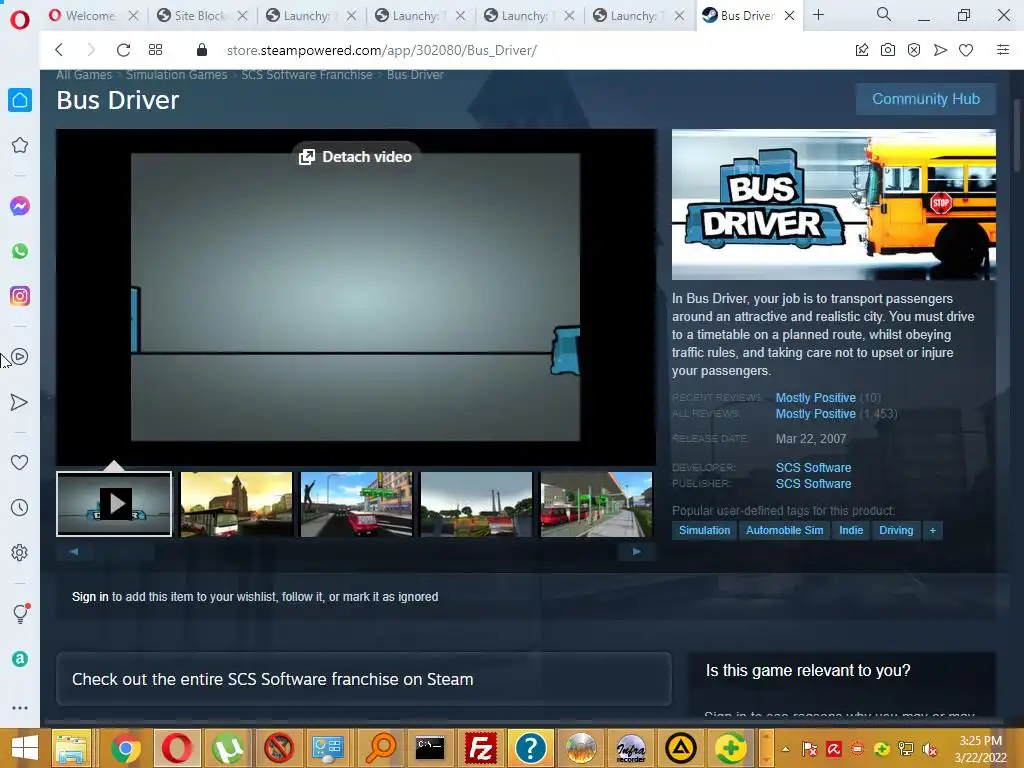Viewport: 1024px width, 768px height.
Task: Open FileZilla from the taskbar
Action: [480, 748]
